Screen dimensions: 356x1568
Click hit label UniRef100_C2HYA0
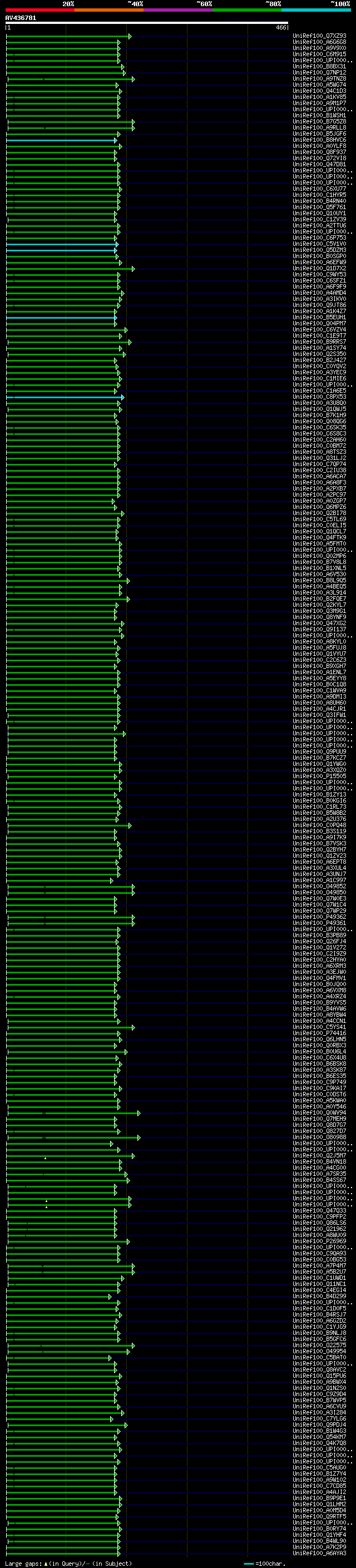point(319,960)
